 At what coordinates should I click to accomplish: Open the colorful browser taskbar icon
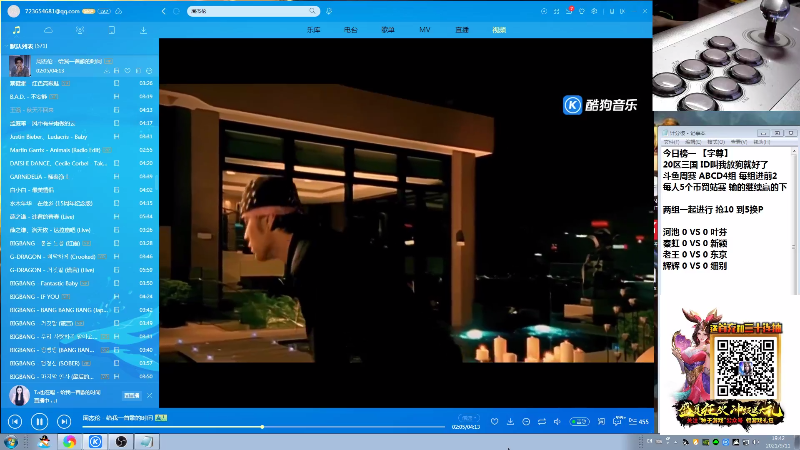tap(69, 441)
